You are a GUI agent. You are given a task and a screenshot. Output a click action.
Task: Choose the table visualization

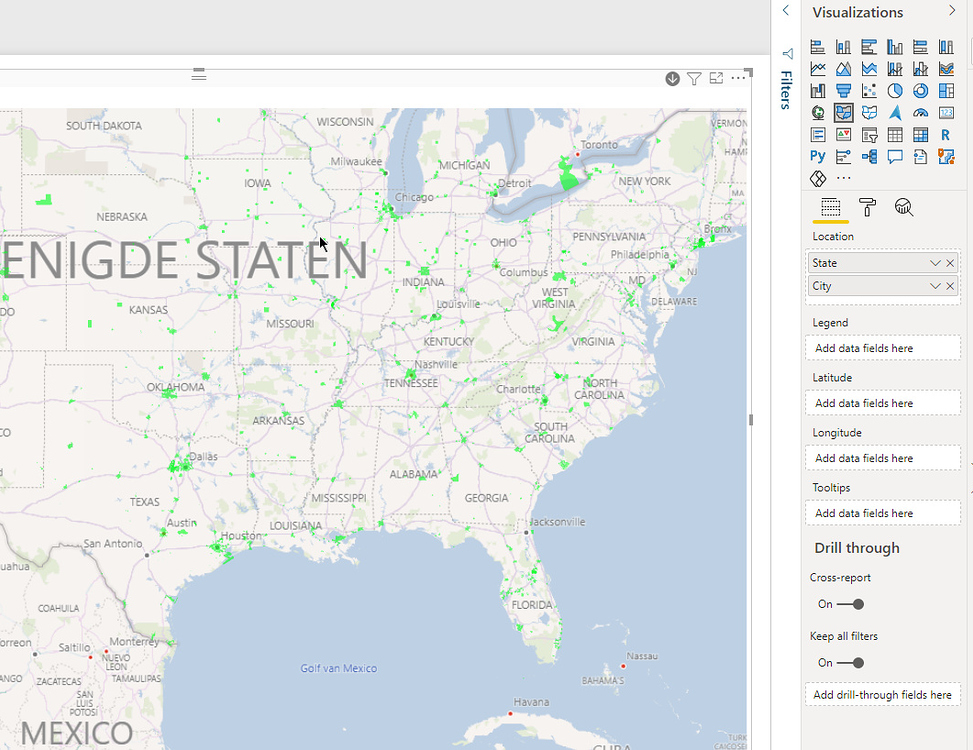(x=895, y=135)
